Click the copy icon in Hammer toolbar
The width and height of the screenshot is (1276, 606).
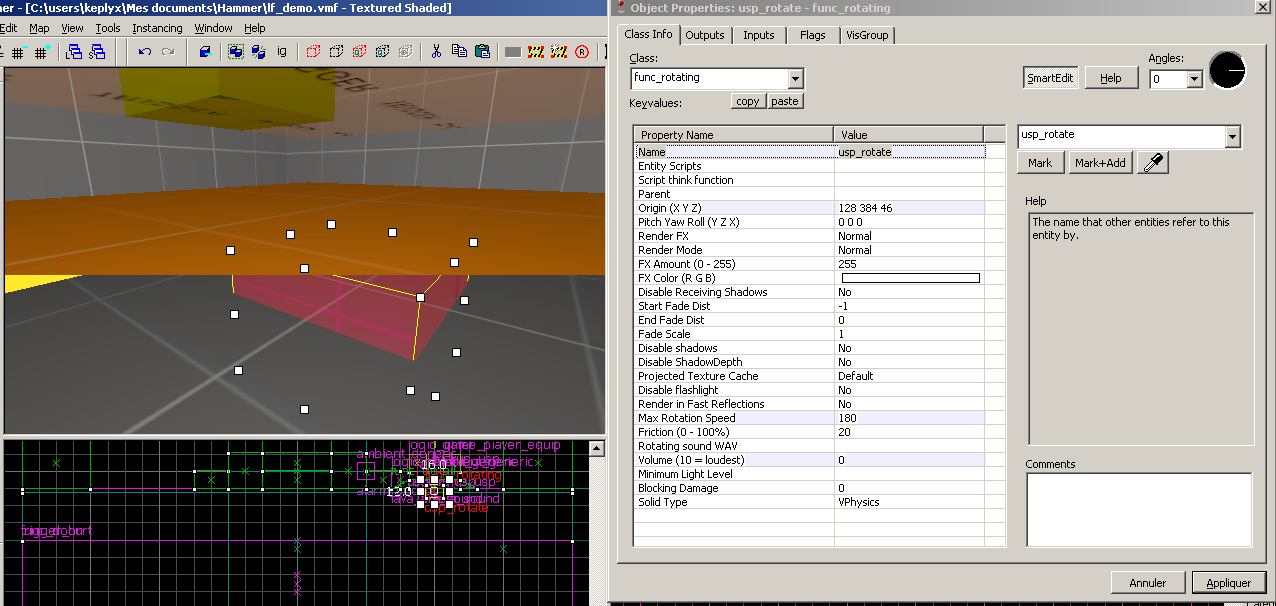tap(459, 52)
